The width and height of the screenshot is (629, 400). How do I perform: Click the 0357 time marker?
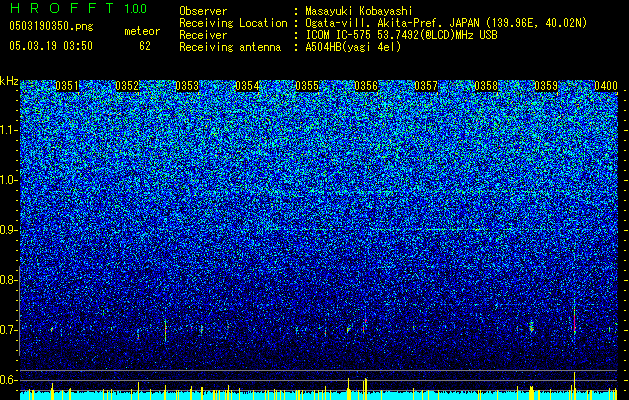(x=426, y=86)
